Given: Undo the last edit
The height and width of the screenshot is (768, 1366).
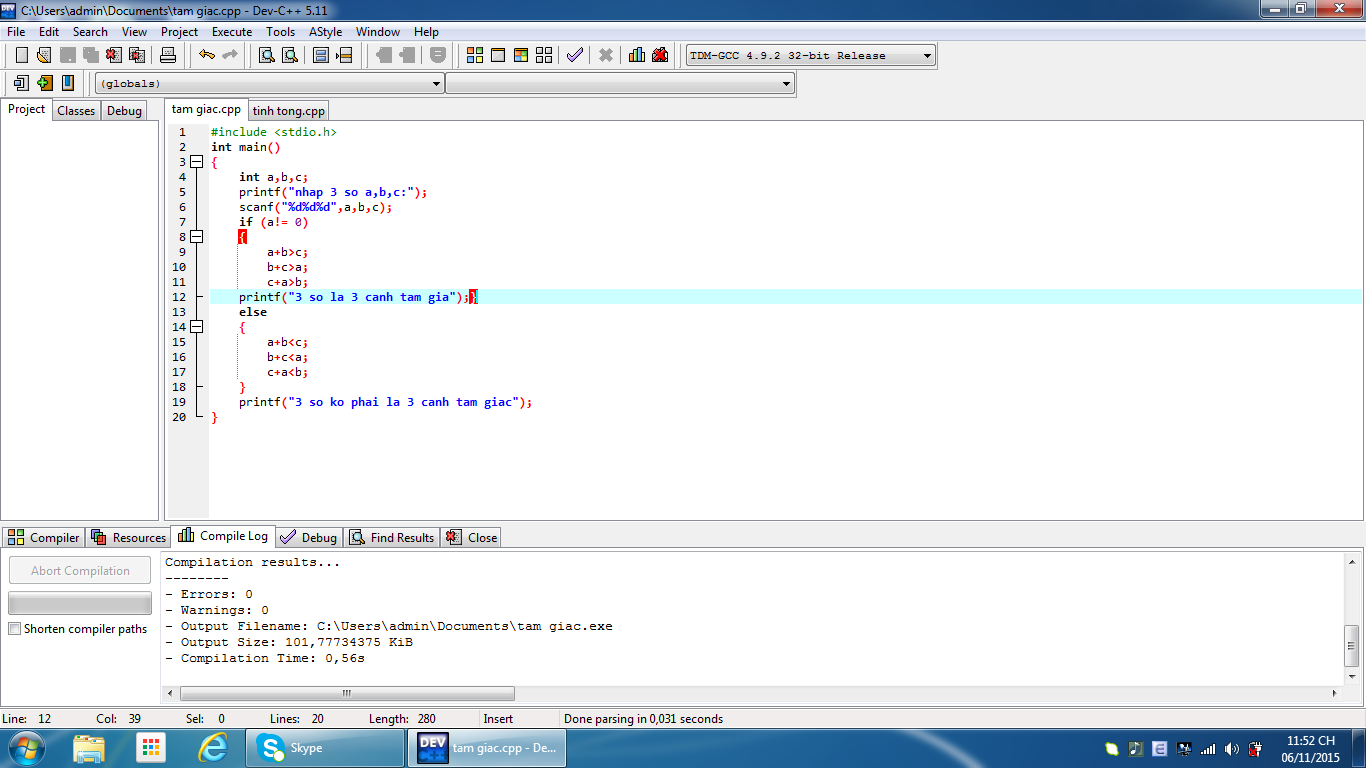Looking at the screenshot, I should pos(207,55).
